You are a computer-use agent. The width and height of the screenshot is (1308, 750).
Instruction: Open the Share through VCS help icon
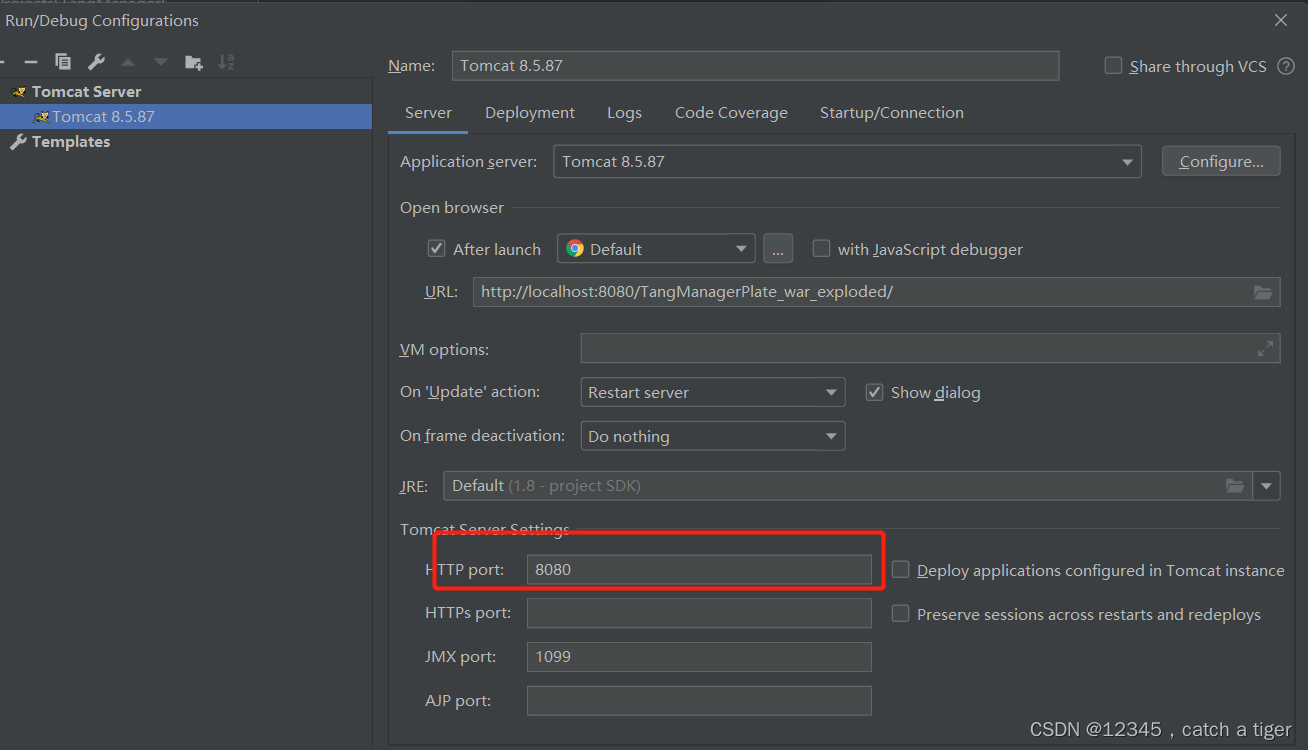(1286, 66)
